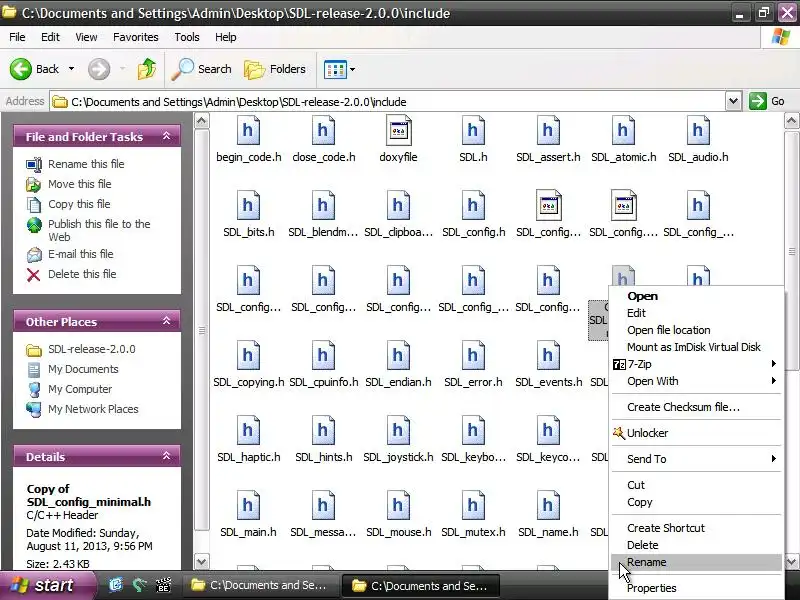
Task: Open My Network Places link
Action: [x=93, y=409]
